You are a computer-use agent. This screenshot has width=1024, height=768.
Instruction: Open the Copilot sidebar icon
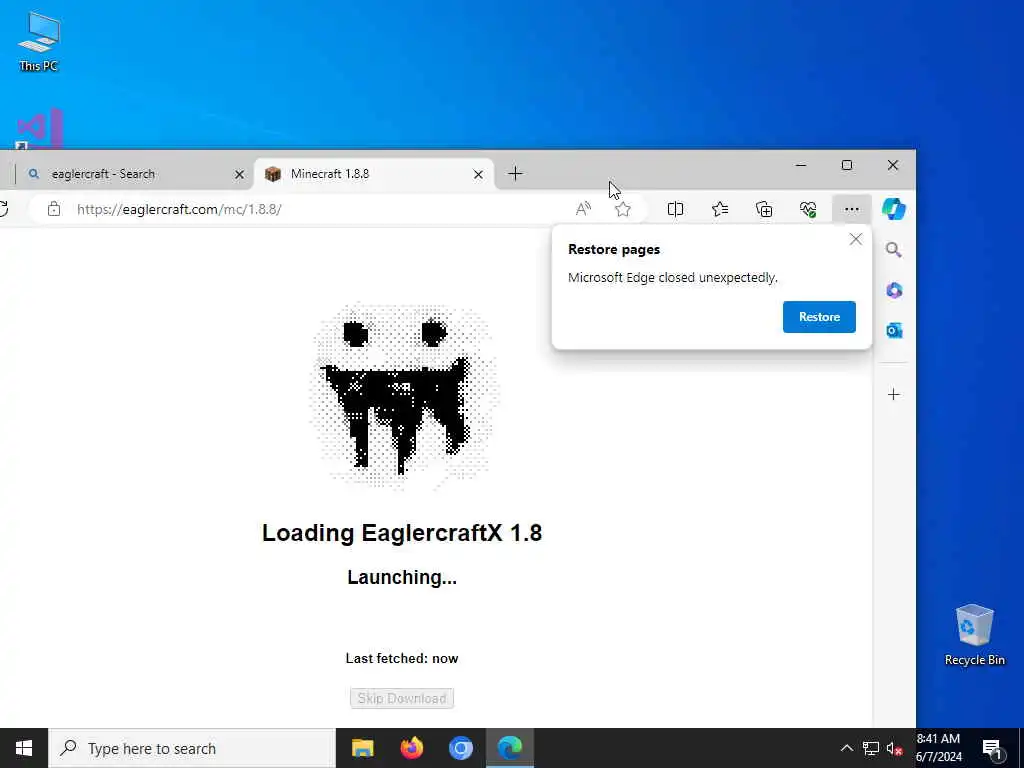[893, 209]
